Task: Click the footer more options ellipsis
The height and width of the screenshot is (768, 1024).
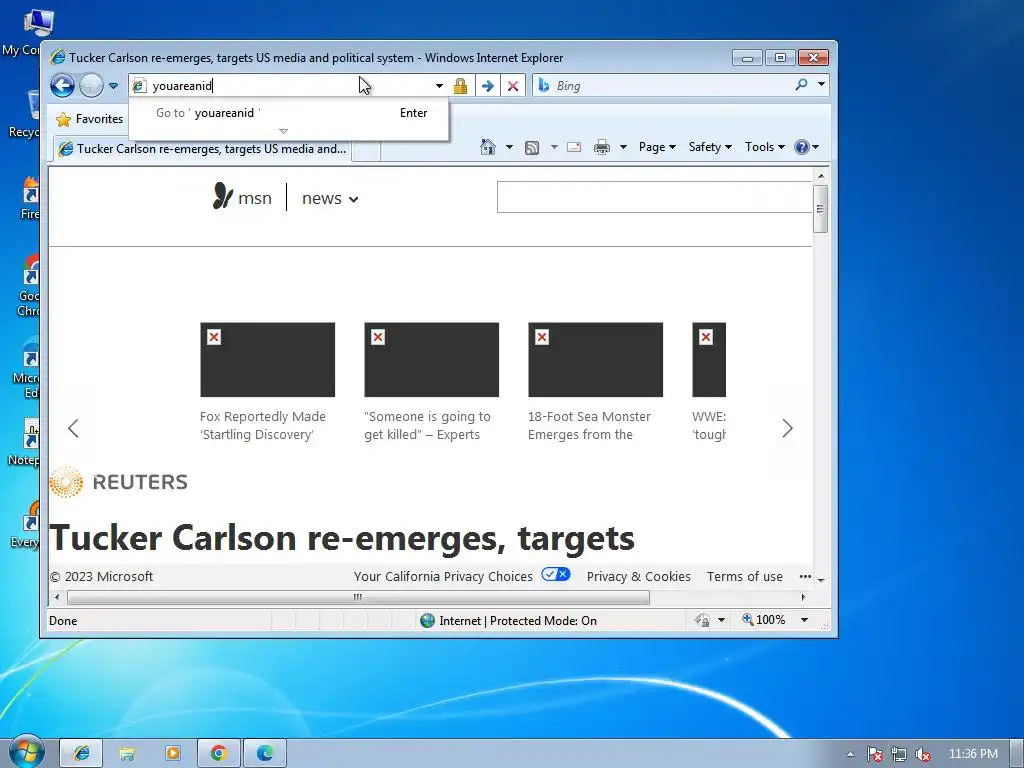Action: (x=805, y=577)
